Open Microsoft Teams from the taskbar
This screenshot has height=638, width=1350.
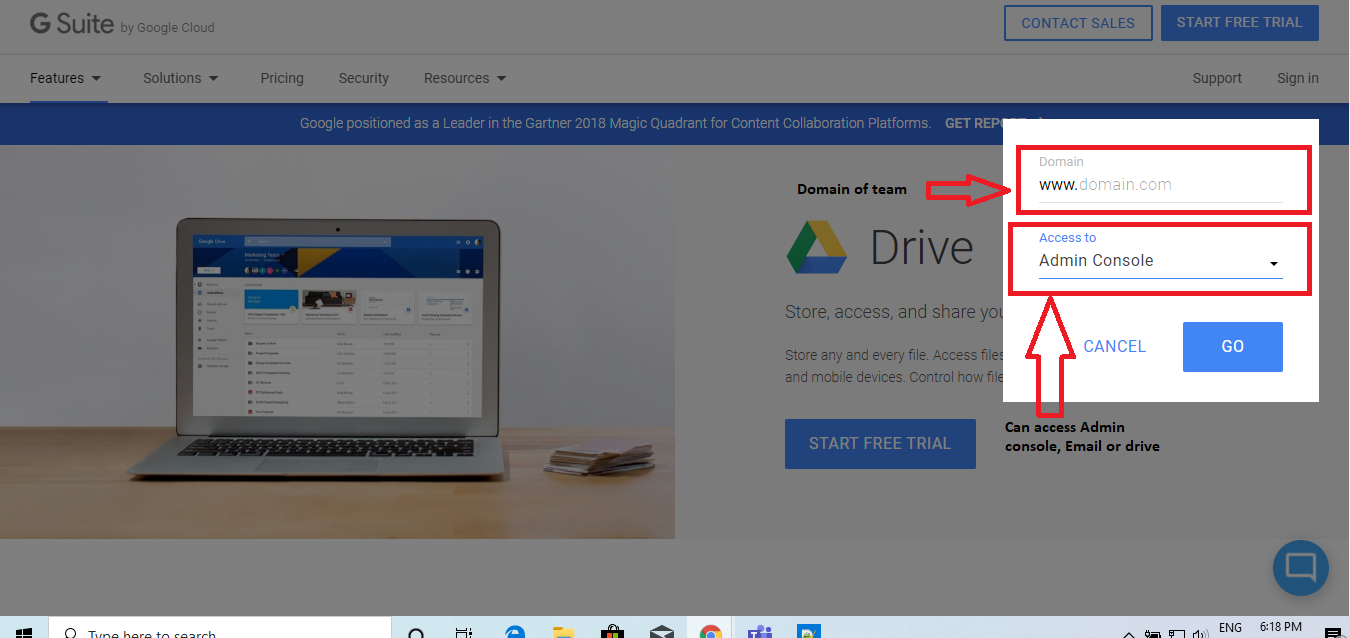pyautogui.click(x=759, y=631)
